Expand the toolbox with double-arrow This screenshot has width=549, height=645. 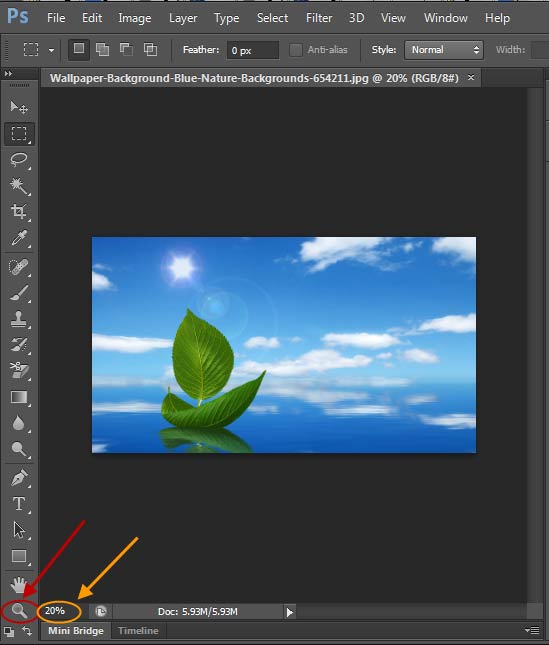pyautogui.click(x=8, y=74)
